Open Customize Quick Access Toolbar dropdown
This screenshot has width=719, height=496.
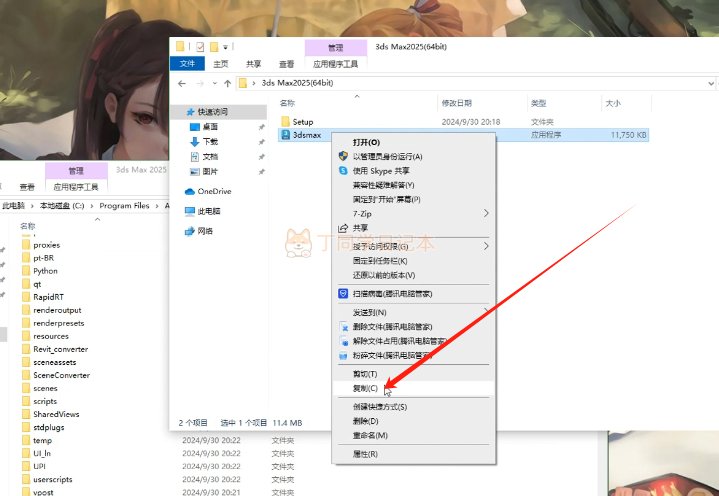pos(225,47)
